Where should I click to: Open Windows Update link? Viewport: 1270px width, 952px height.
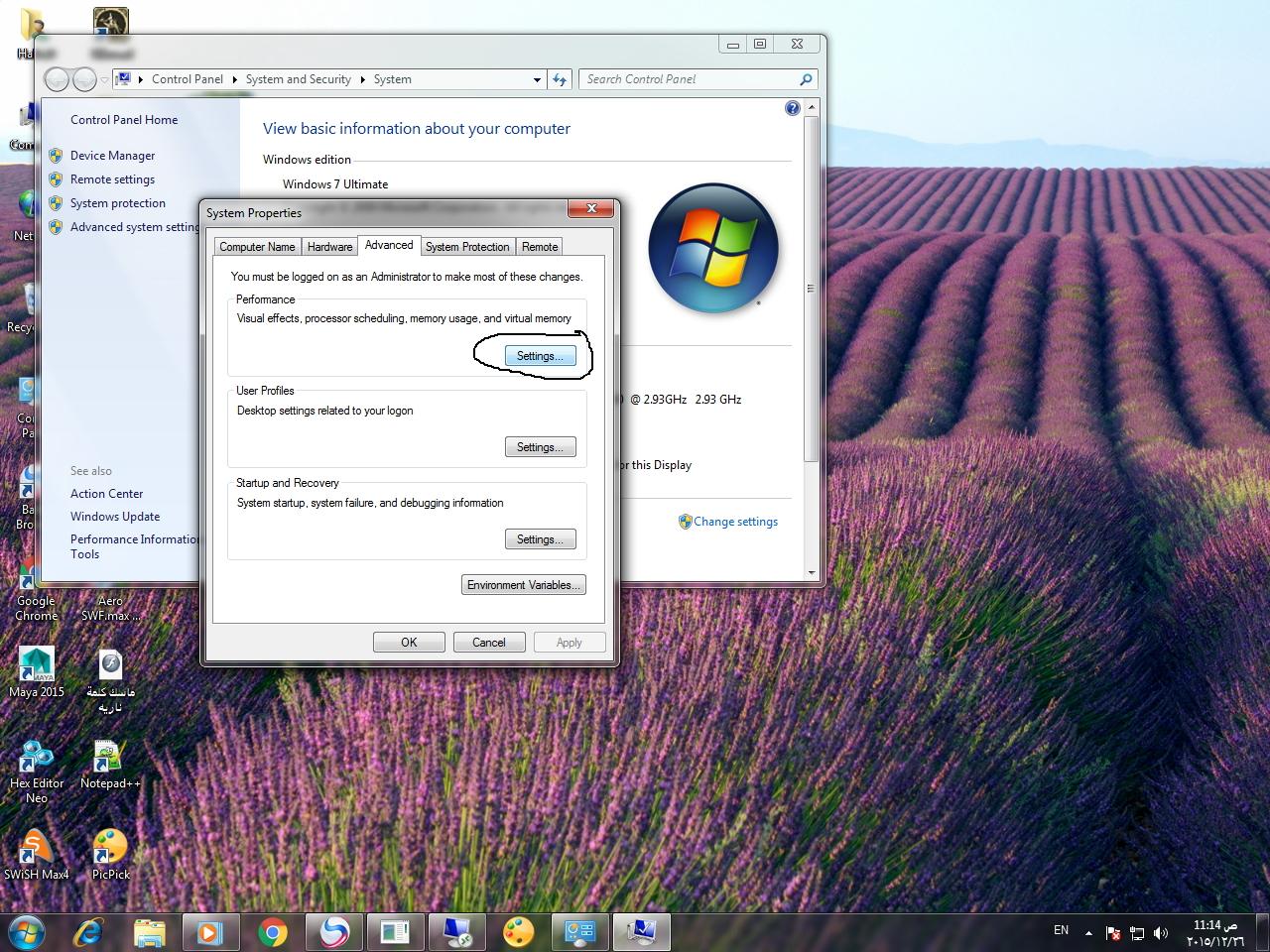click(115, 517)
